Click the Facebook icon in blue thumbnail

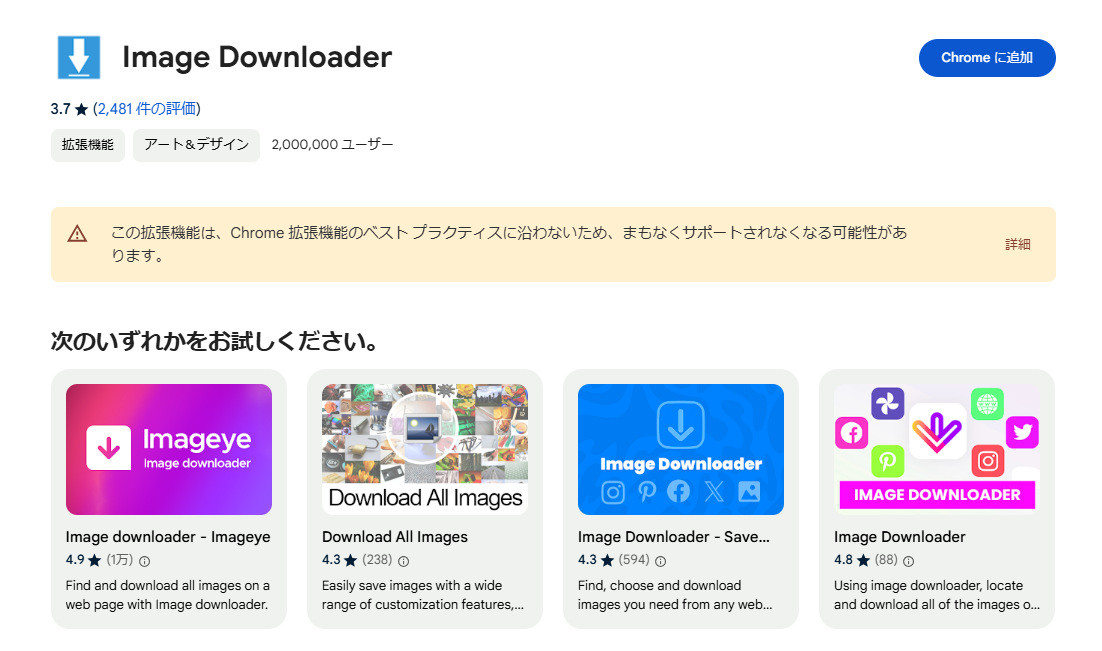(678, 491)
